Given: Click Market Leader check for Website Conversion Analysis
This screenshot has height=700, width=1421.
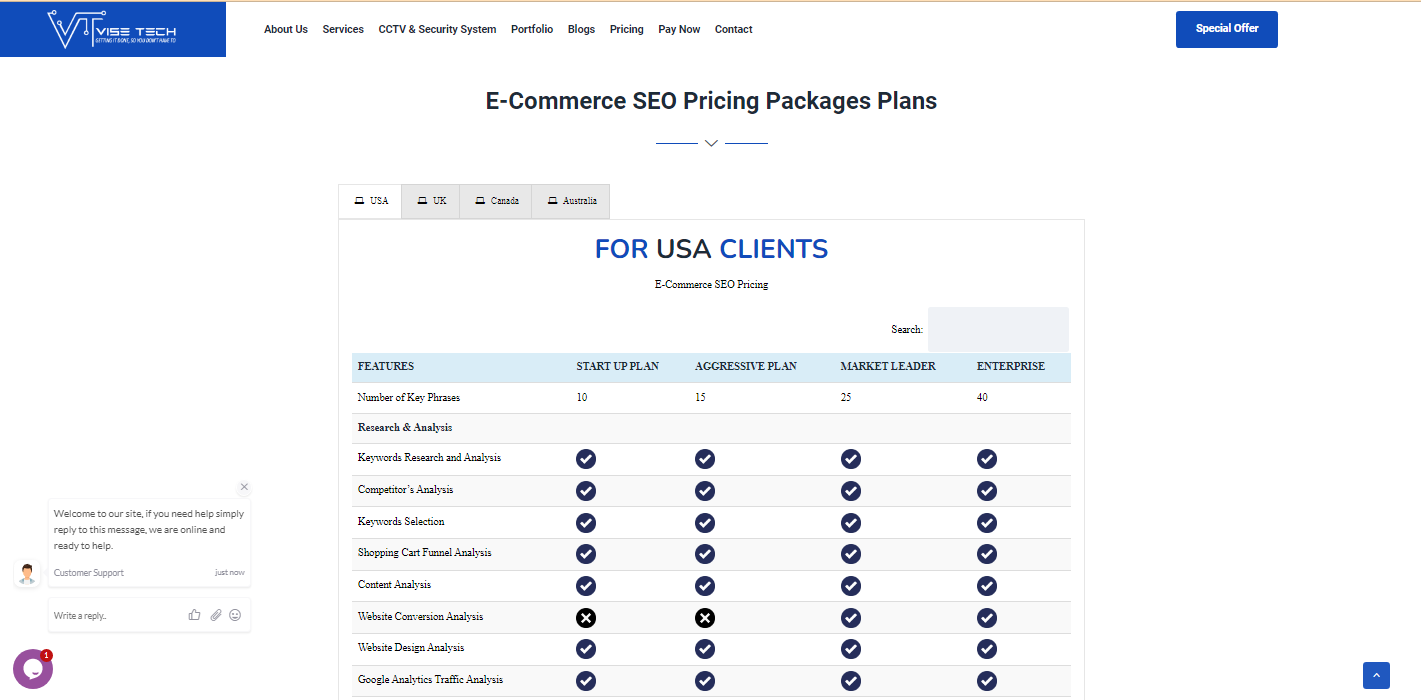Looking at the screenshot, I should [x=851, y=618].
